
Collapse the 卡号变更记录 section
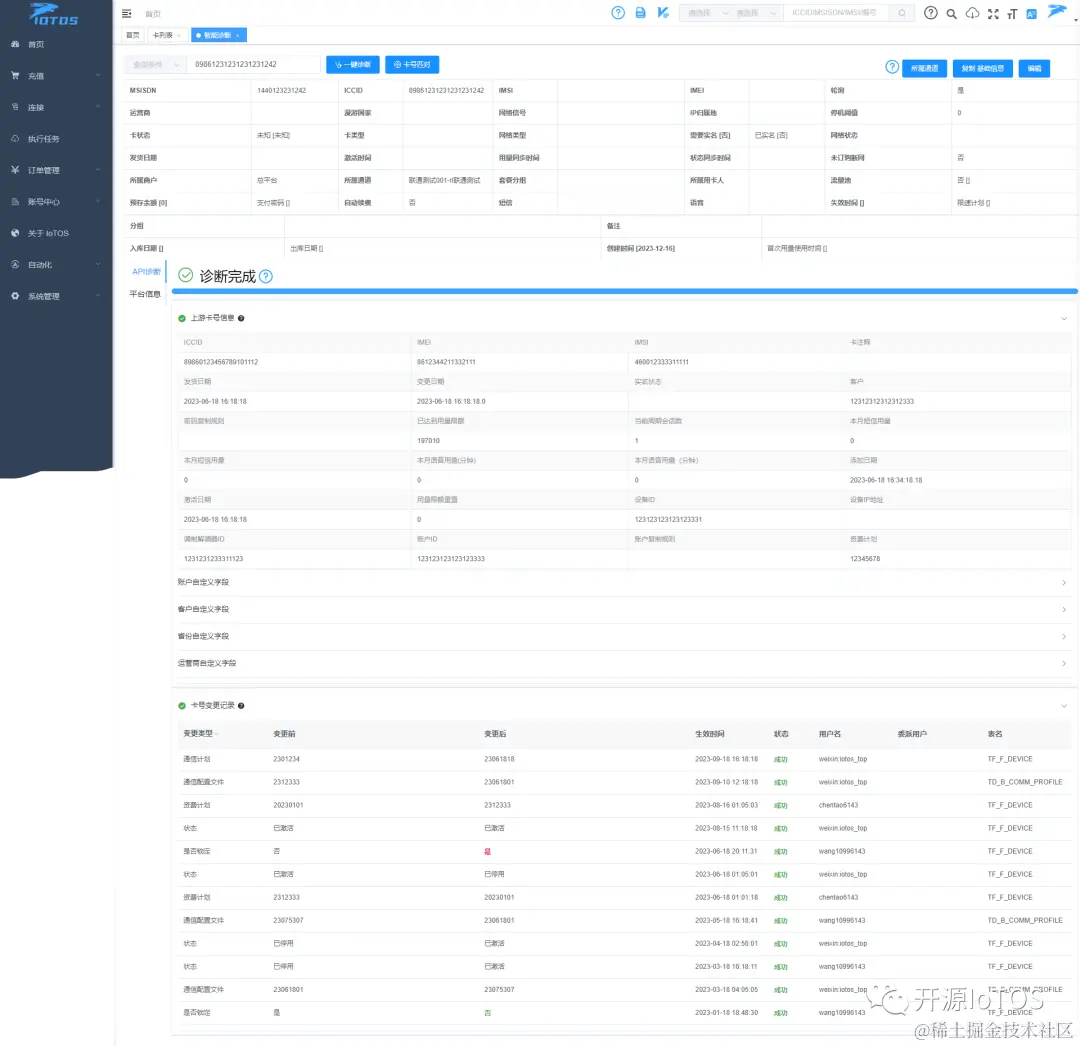click(x=1064, y=706)
